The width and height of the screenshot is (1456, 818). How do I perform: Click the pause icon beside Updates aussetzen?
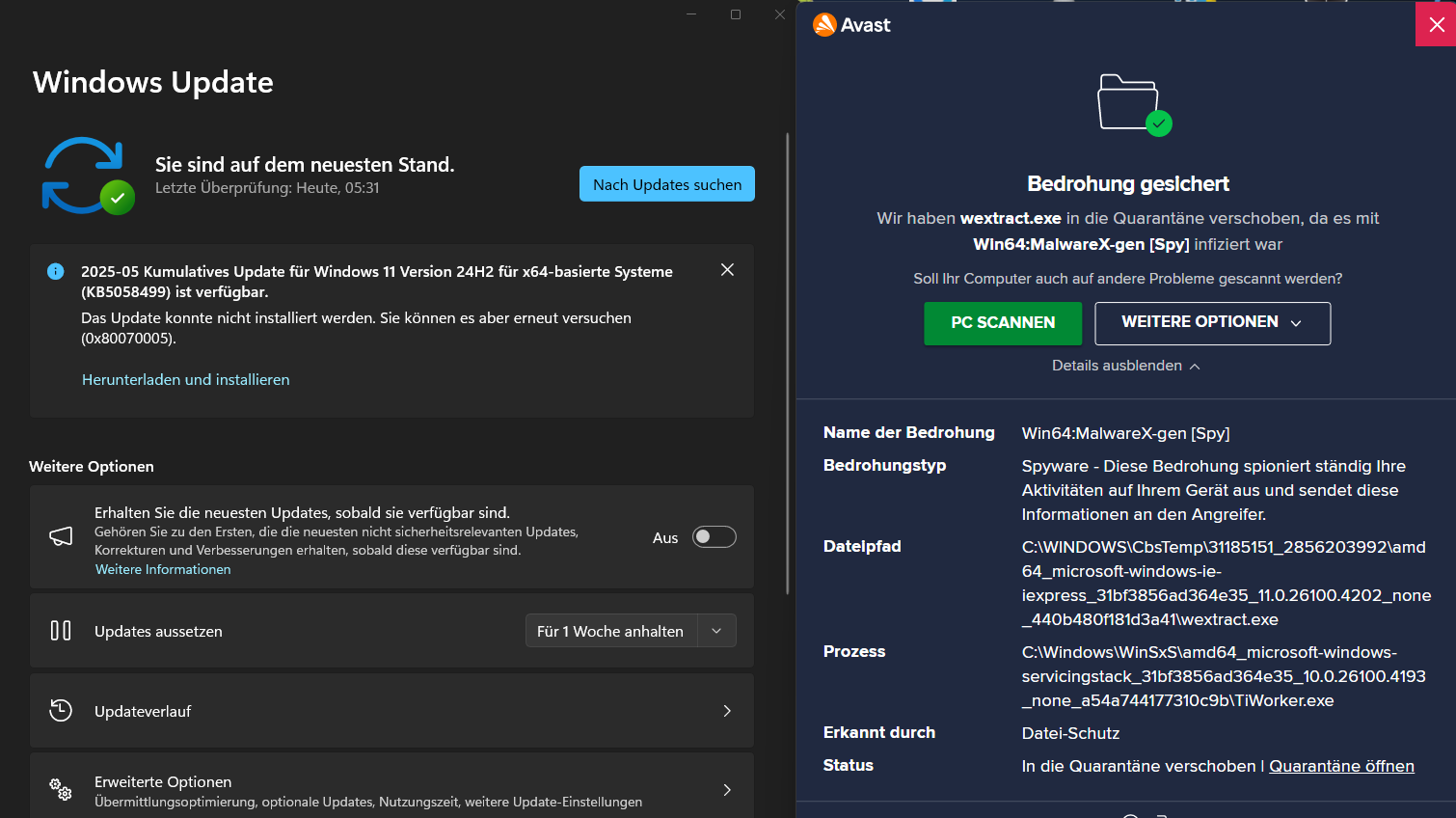[61, 631]
